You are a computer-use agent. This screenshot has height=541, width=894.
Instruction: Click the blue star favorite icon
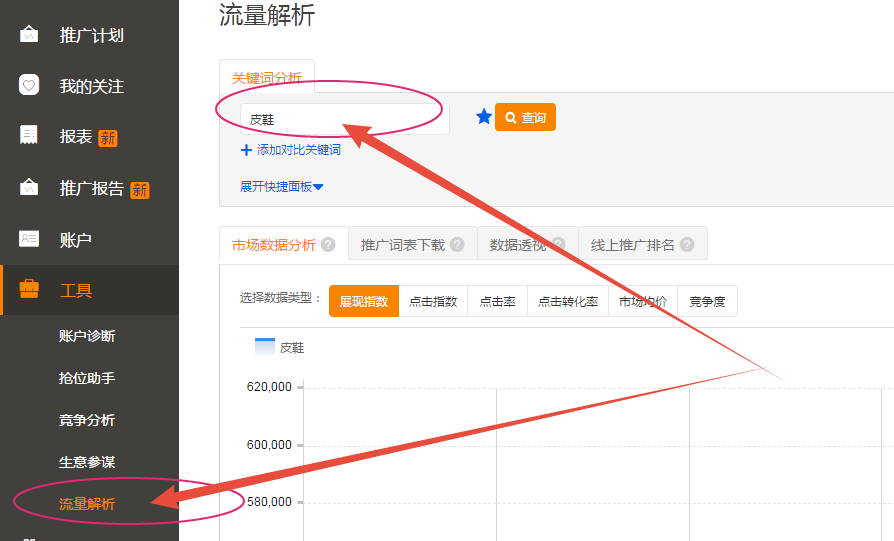coord(484,118)
